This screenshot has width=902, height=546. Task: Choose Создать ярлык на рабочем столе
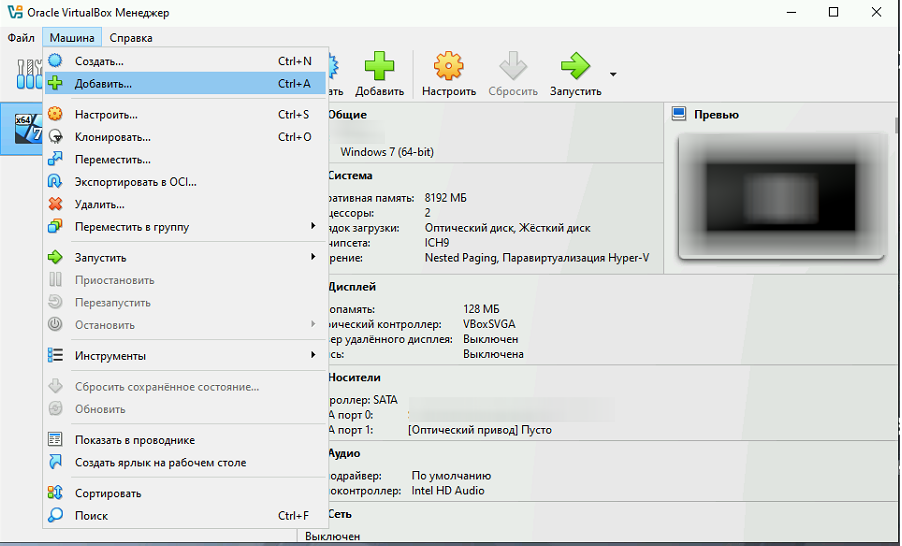point(160,463)
